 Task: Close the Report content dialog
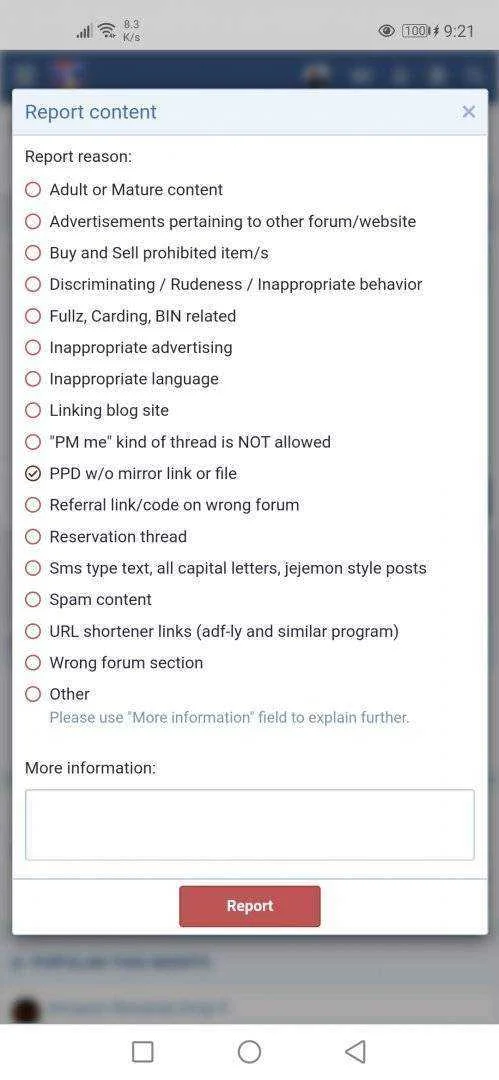[469, 112]
